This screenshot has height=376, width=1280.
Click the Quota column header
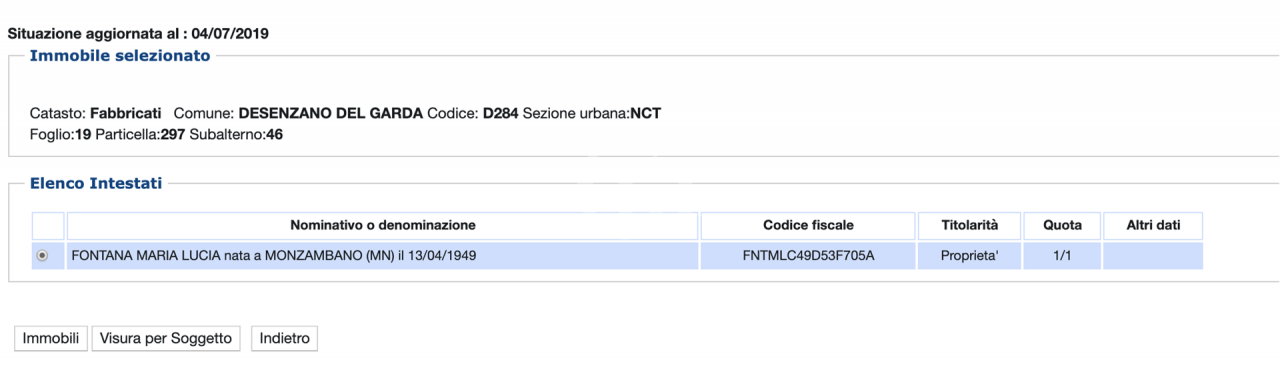[1062, 226]
